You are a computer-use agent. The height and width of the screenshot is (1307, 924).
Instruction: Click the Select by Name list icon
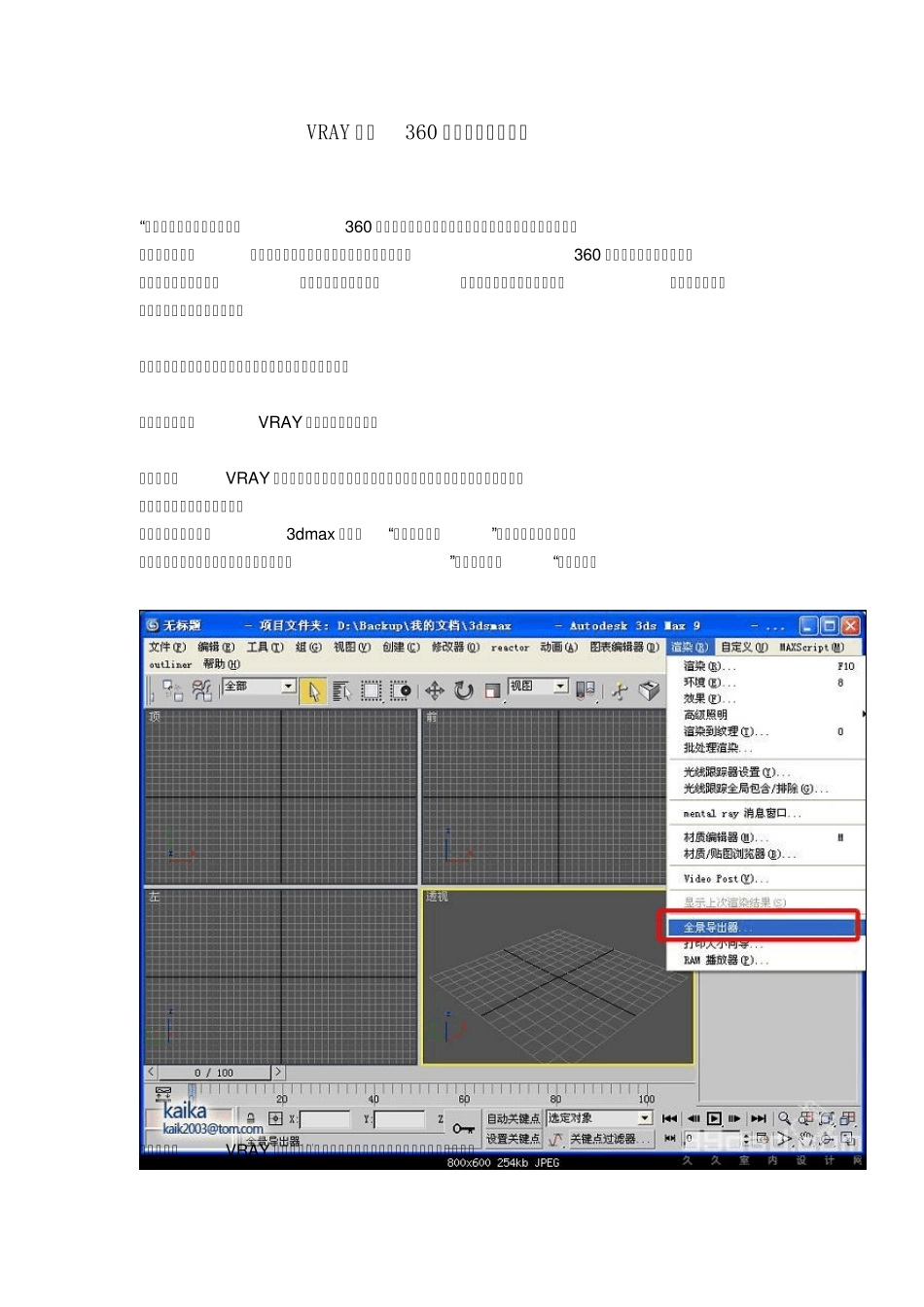coord(342,690)
